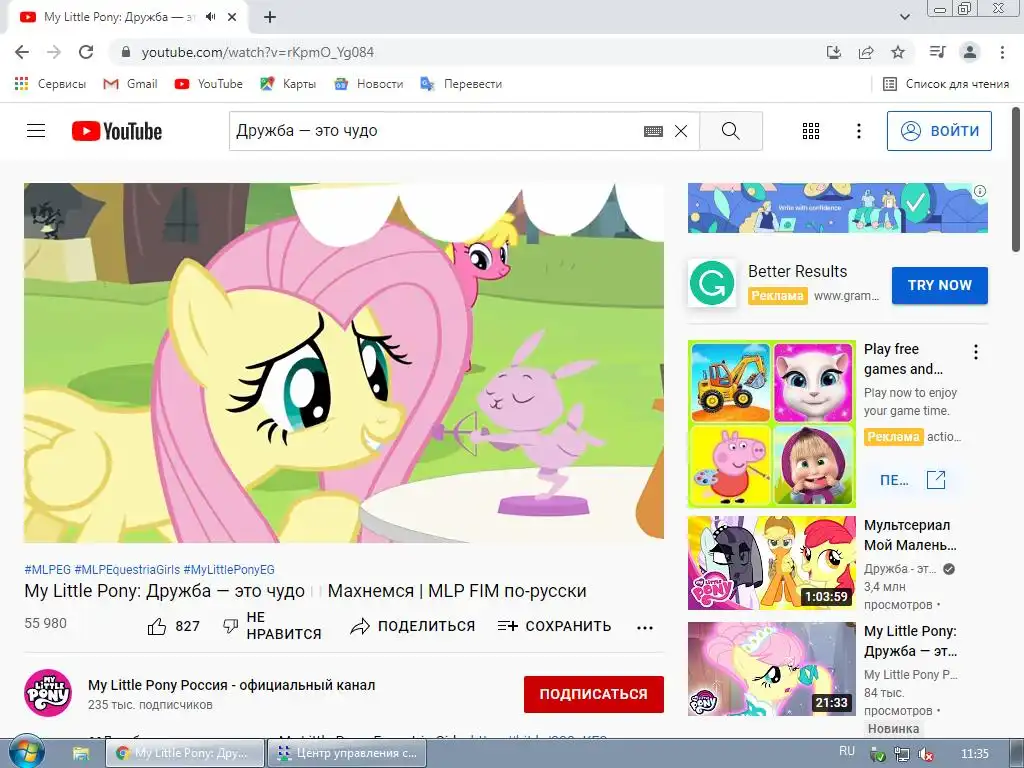Open the YouTube hamburger guide menu

click(36, 131)
